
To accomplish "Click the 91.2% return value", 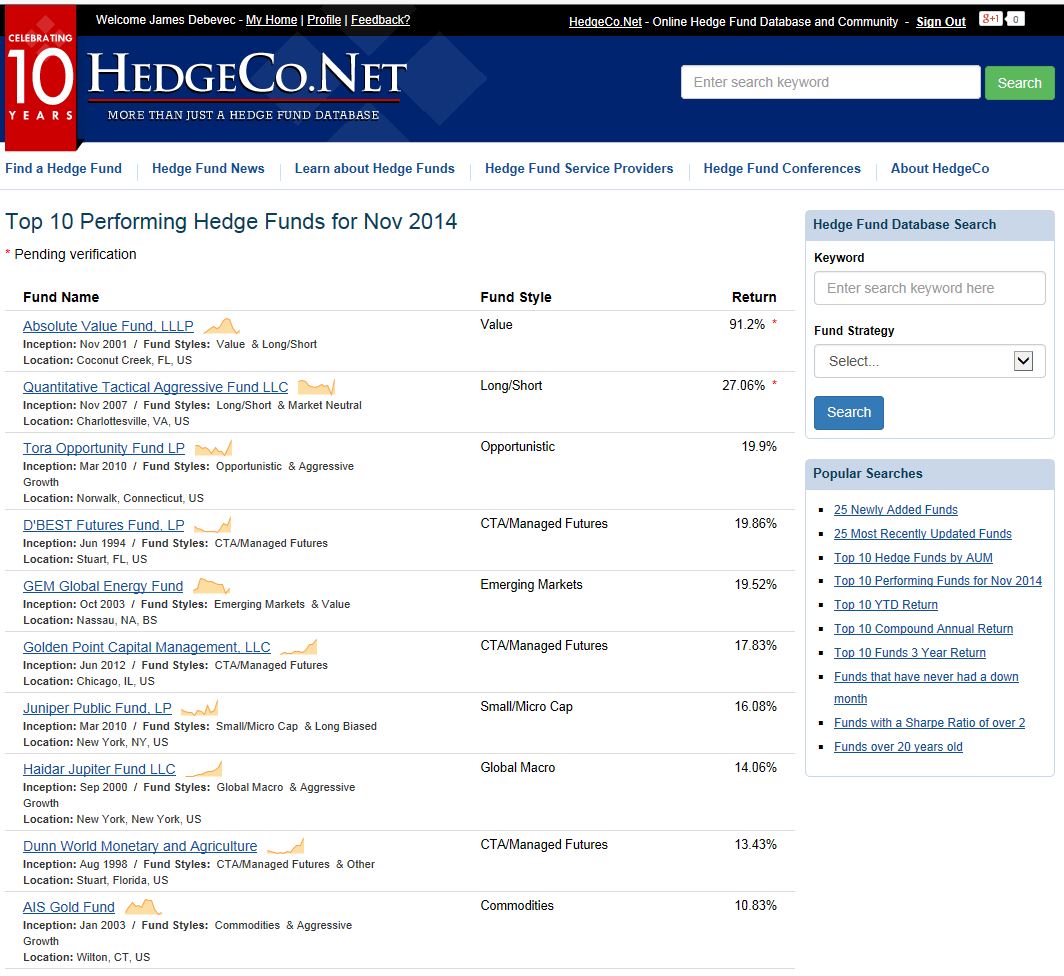I will pos(747,324).
